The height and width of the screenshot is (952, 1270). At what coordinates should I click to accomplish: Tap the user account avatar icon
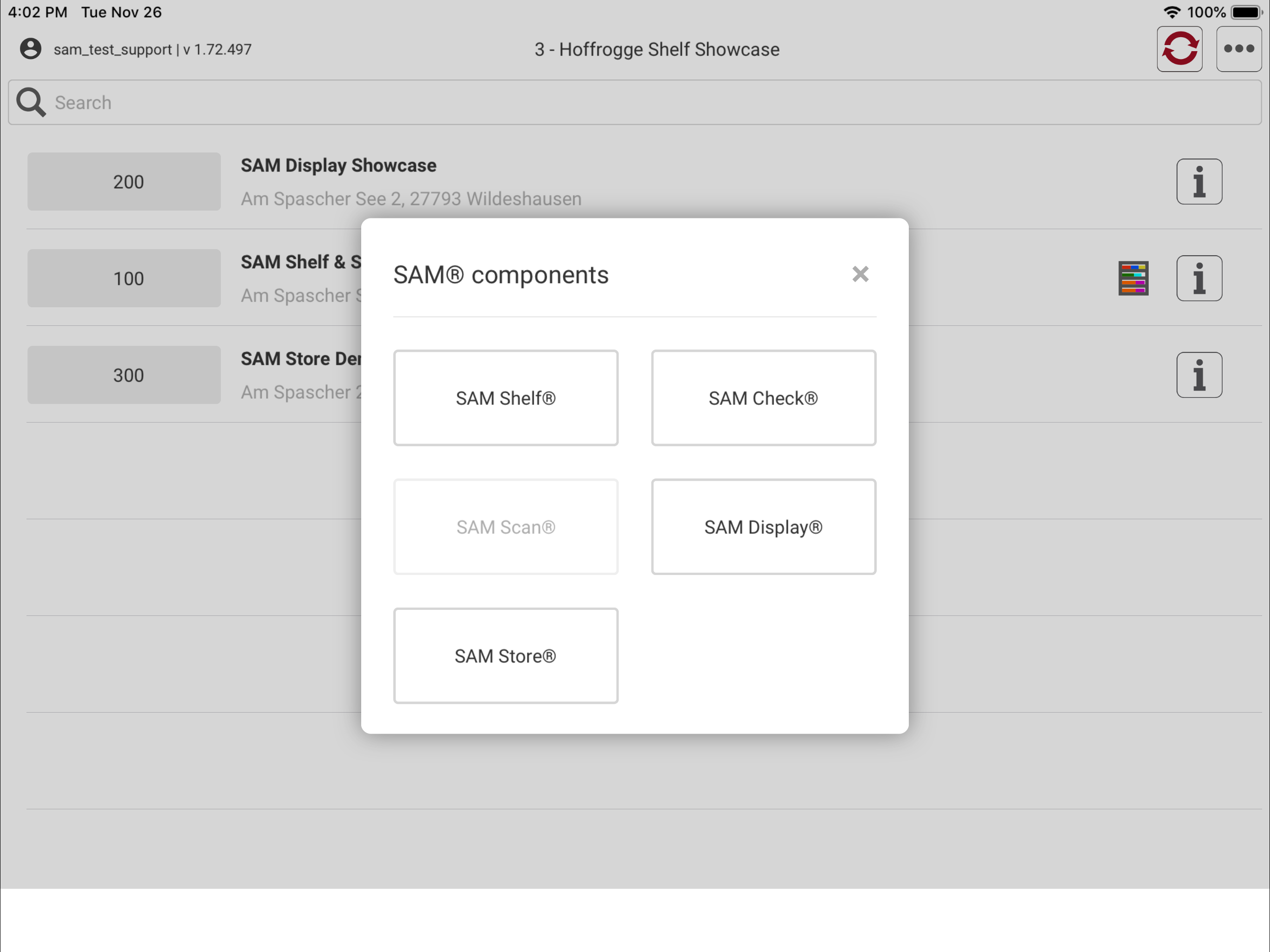(x=30, y=49)
